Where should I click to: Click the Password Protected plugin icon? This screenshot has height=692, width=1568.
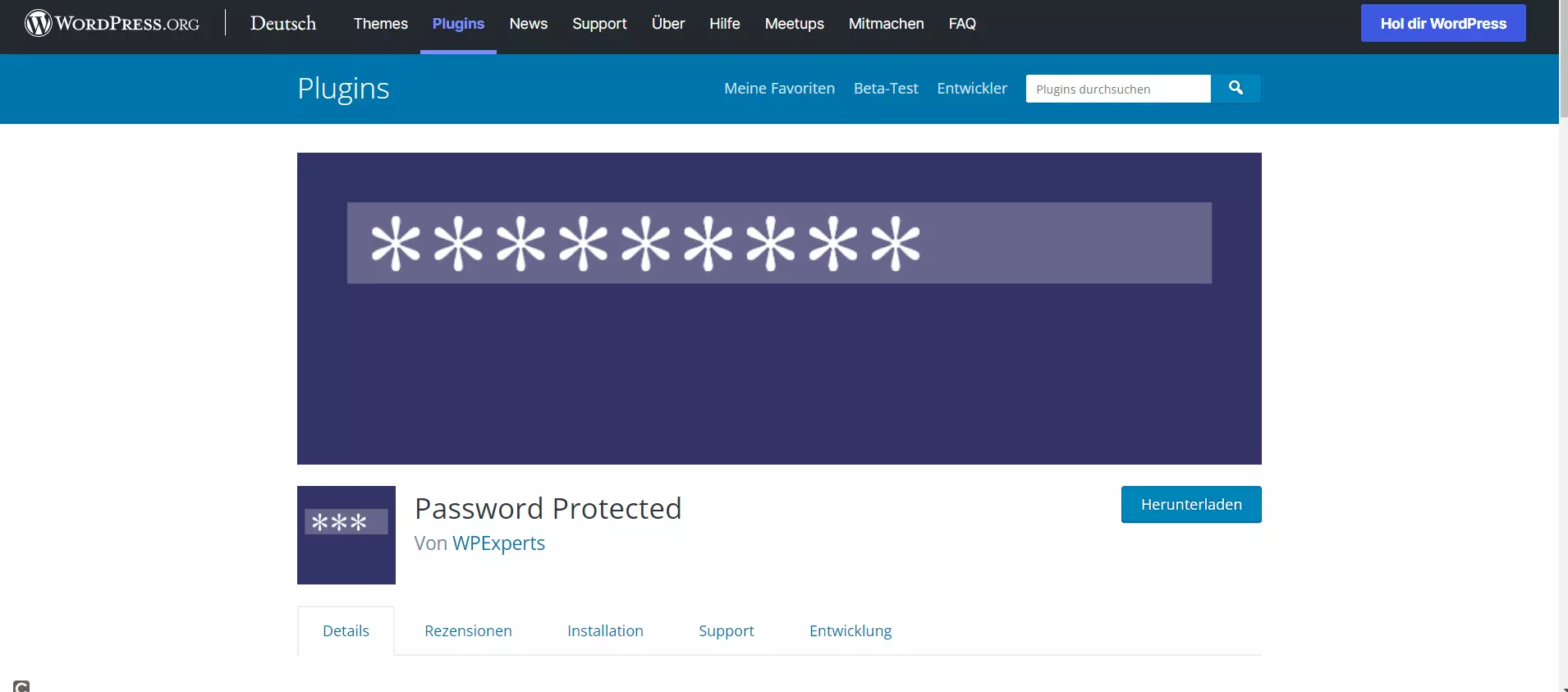point(346,534)
